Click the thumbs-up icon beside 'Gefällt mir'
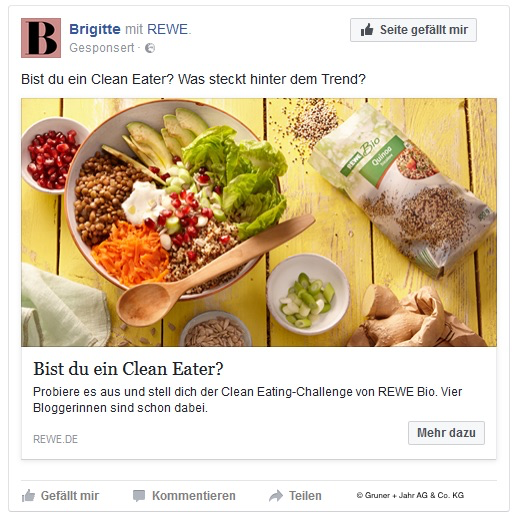Viewport: 524px width, 521px height. tap(28, 496)
